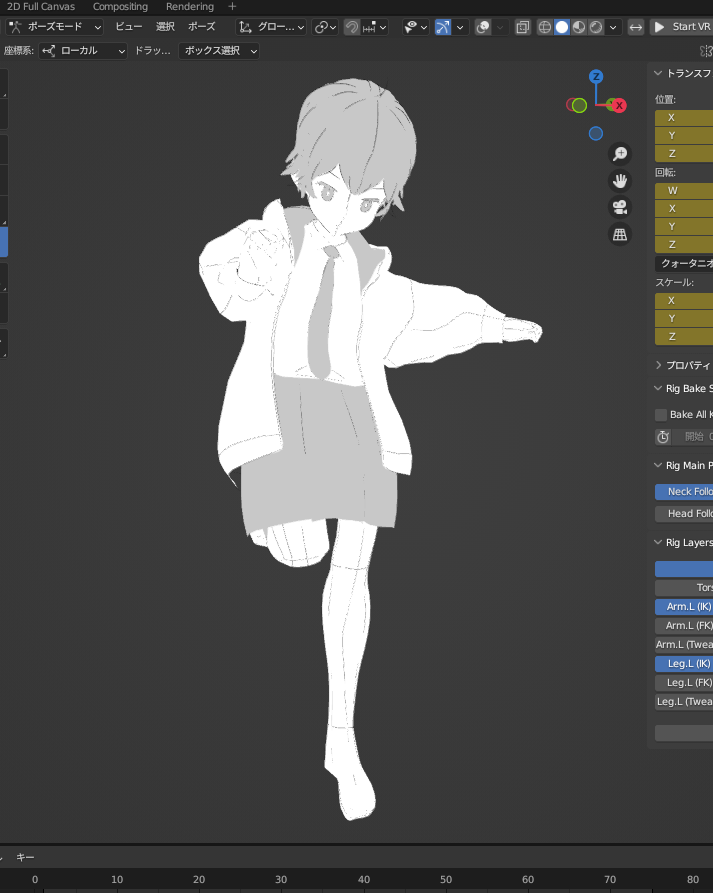Click the 開始 frame field
The height and width of the screenshot is (893, 713).
pyautogui.click(x=692, y=437)
